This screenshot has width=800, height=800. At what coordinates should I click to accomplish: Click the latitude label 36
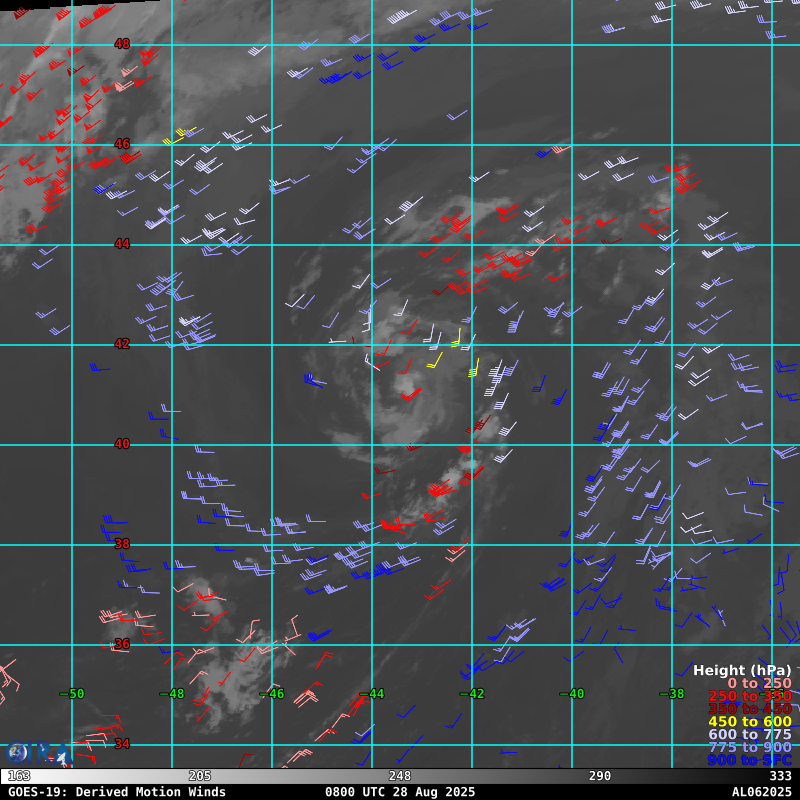[122, 644]
